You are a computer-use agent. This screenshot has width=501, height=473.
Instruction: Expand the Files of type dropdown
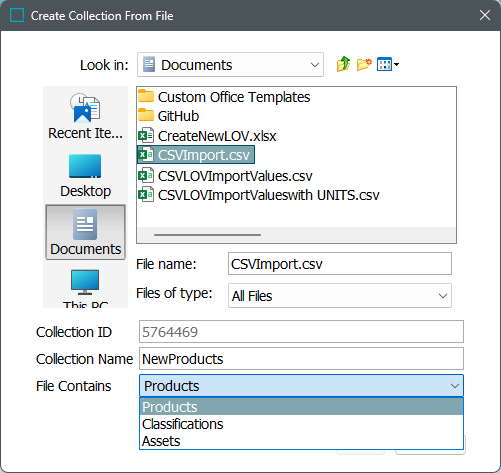(x=340, y=296)
